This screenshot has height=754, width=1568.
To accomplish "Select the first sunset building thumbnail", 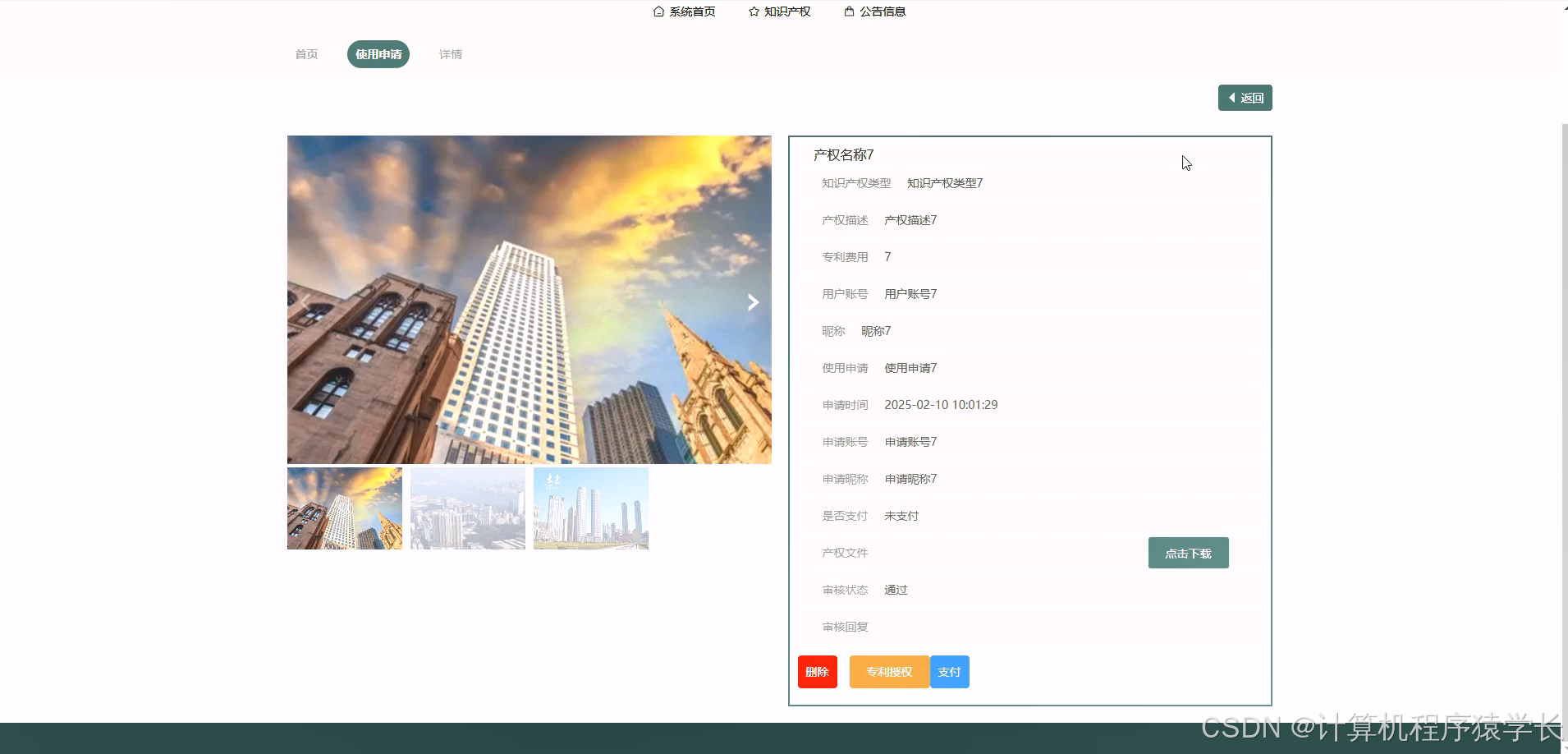I will 344,508.
